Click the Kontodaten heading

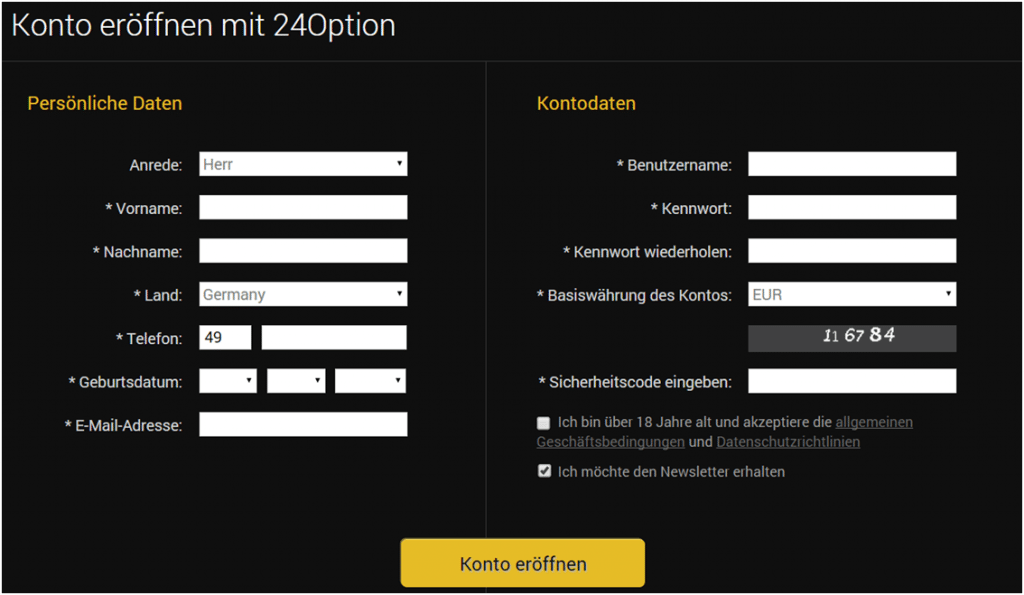click(x=586, y=103)
